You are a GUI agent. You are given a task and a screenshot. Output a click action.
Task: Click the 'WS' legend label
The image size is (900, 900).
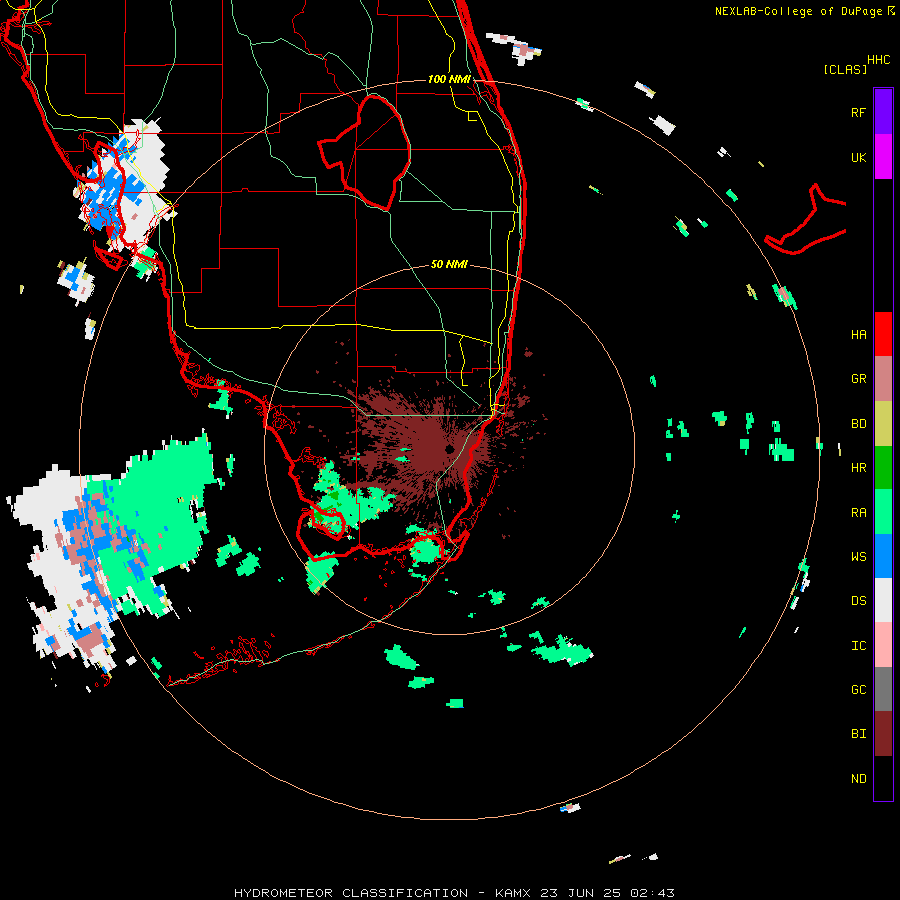coord(858,557)
